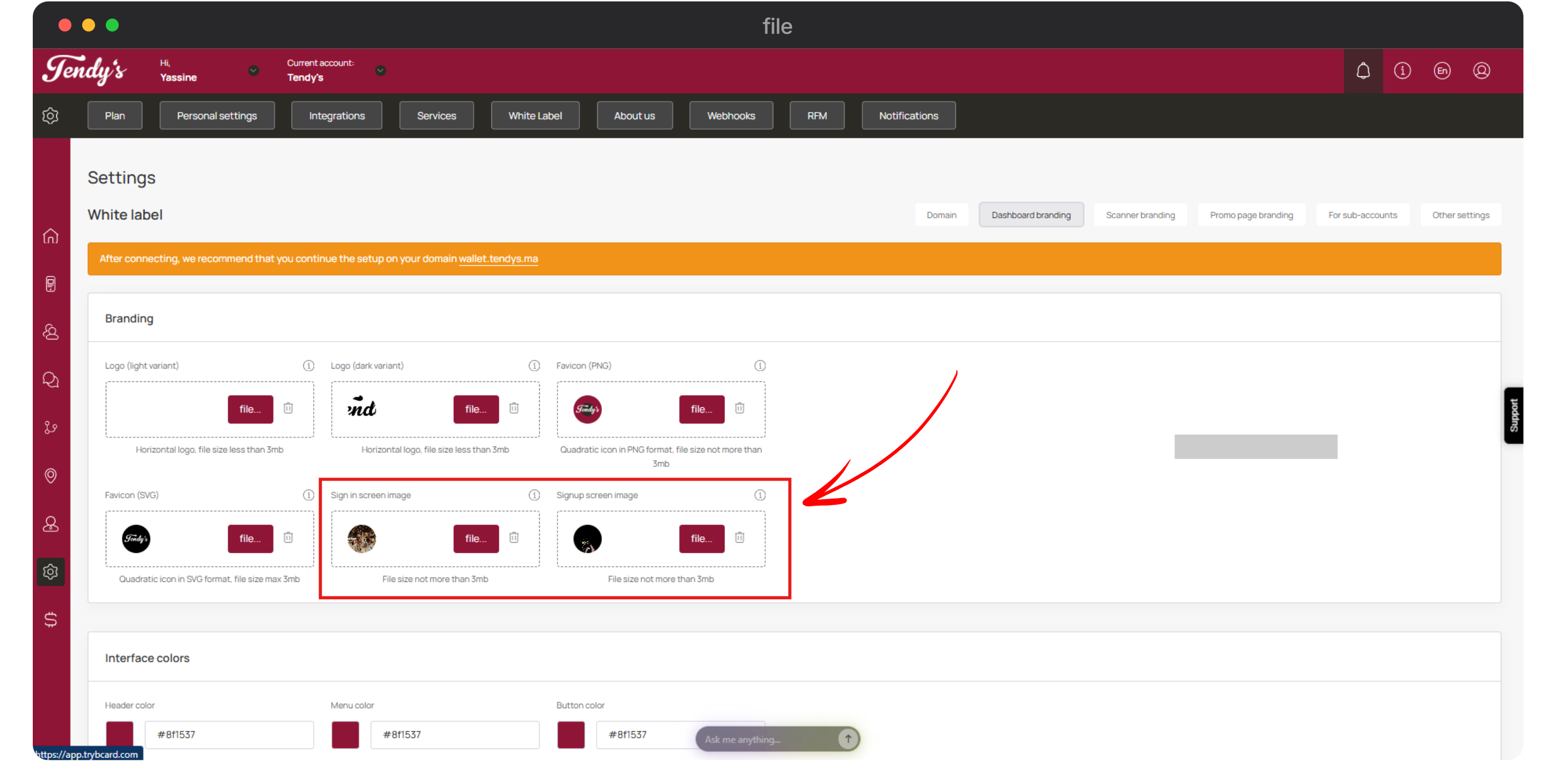
Task: Open the chat messages sidebar icon
Action: (50, 380)
